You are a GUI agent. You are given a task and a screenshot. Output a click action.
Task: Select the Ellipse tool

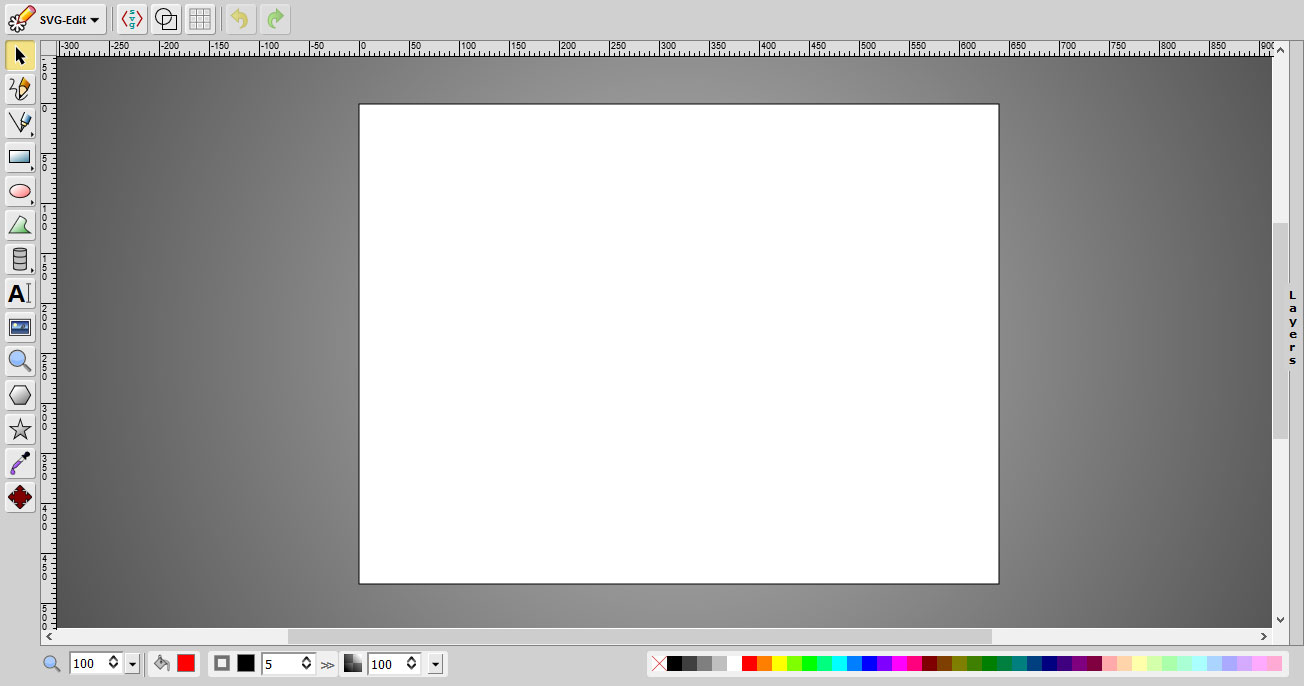click(x=20, y=191)
